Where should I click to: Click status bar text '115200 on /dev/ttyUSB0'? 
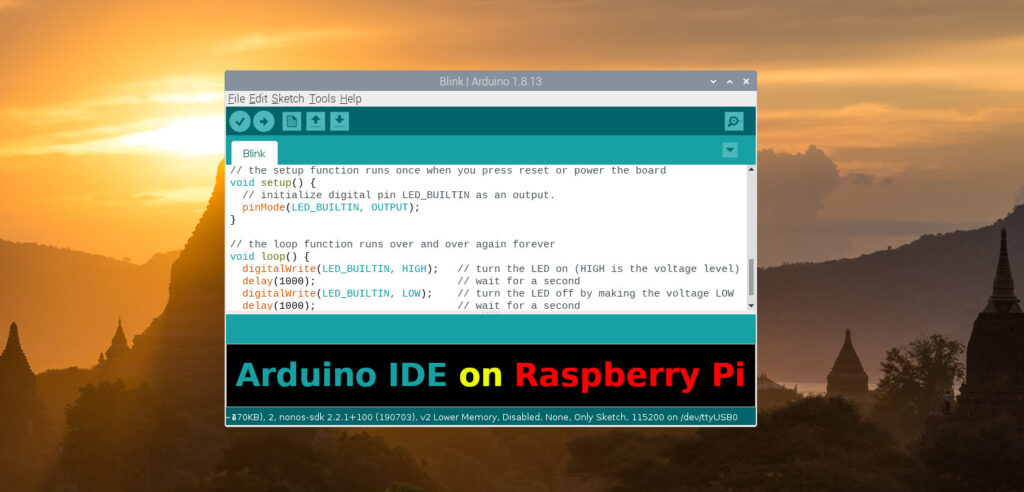(x=684, y=417)
